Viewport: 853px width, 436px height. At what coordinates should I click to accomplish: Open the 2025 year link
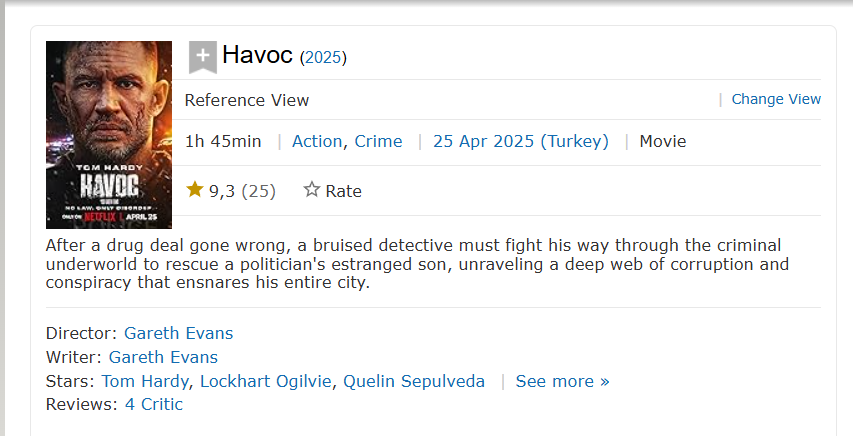pyautogui.click(x=323, y=58)
